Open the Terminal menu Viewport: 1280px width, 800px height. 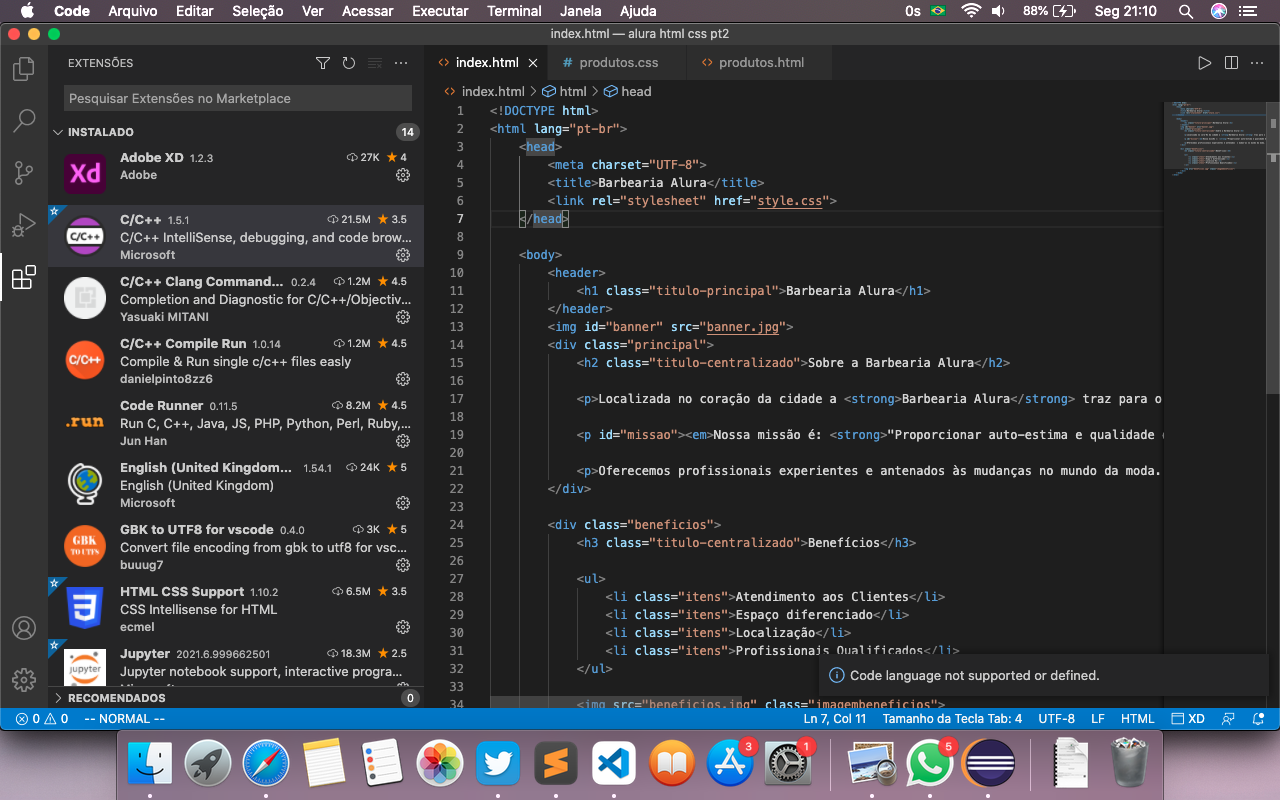(x=514, y=11)
